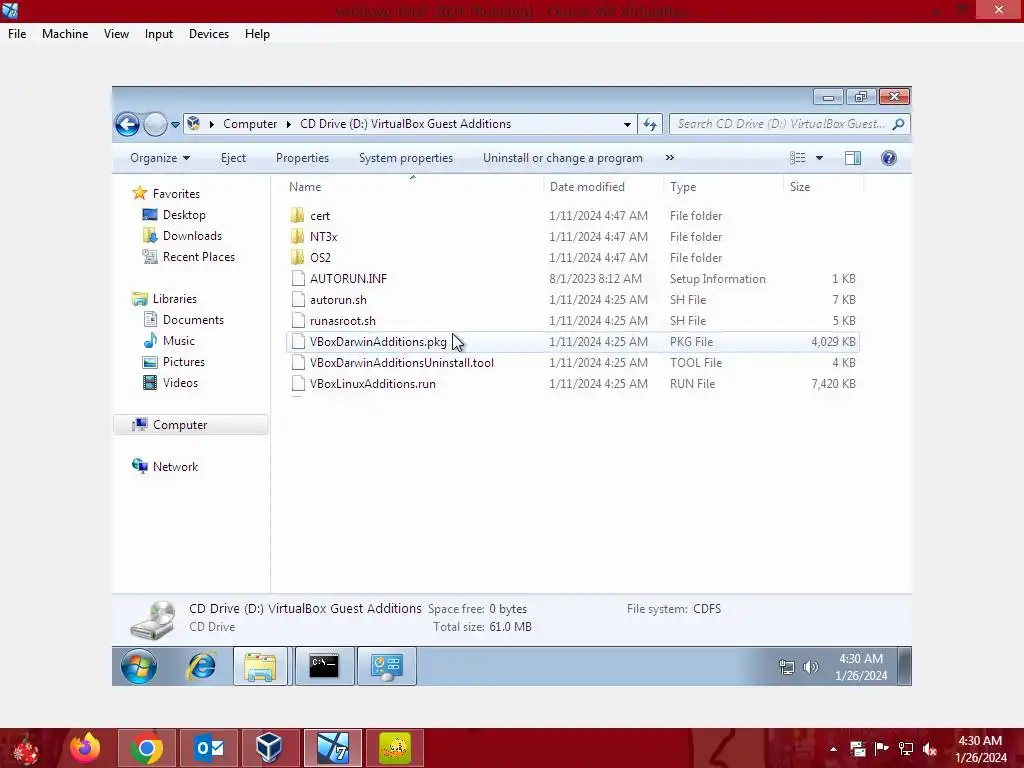Open Music library

(x=178, y=341)
